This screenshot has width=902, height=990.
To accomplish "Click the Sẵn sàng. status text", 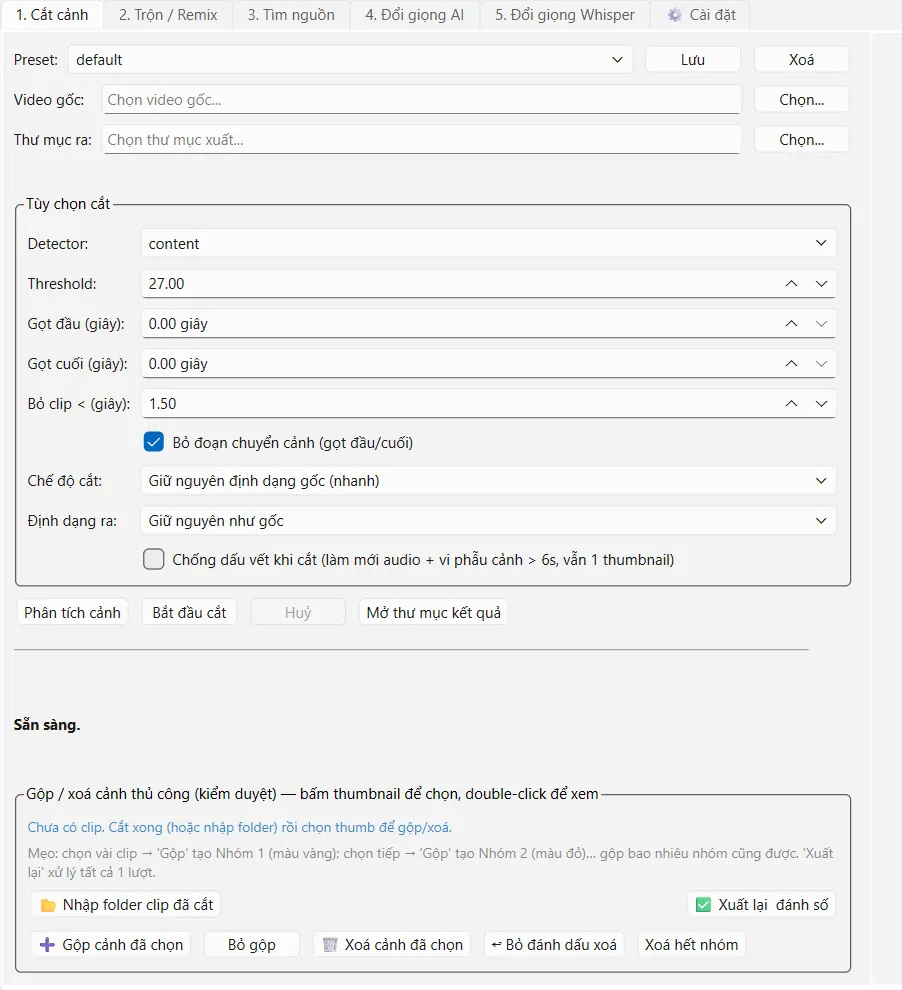I will pyautogui.click(x=47, y=725).
